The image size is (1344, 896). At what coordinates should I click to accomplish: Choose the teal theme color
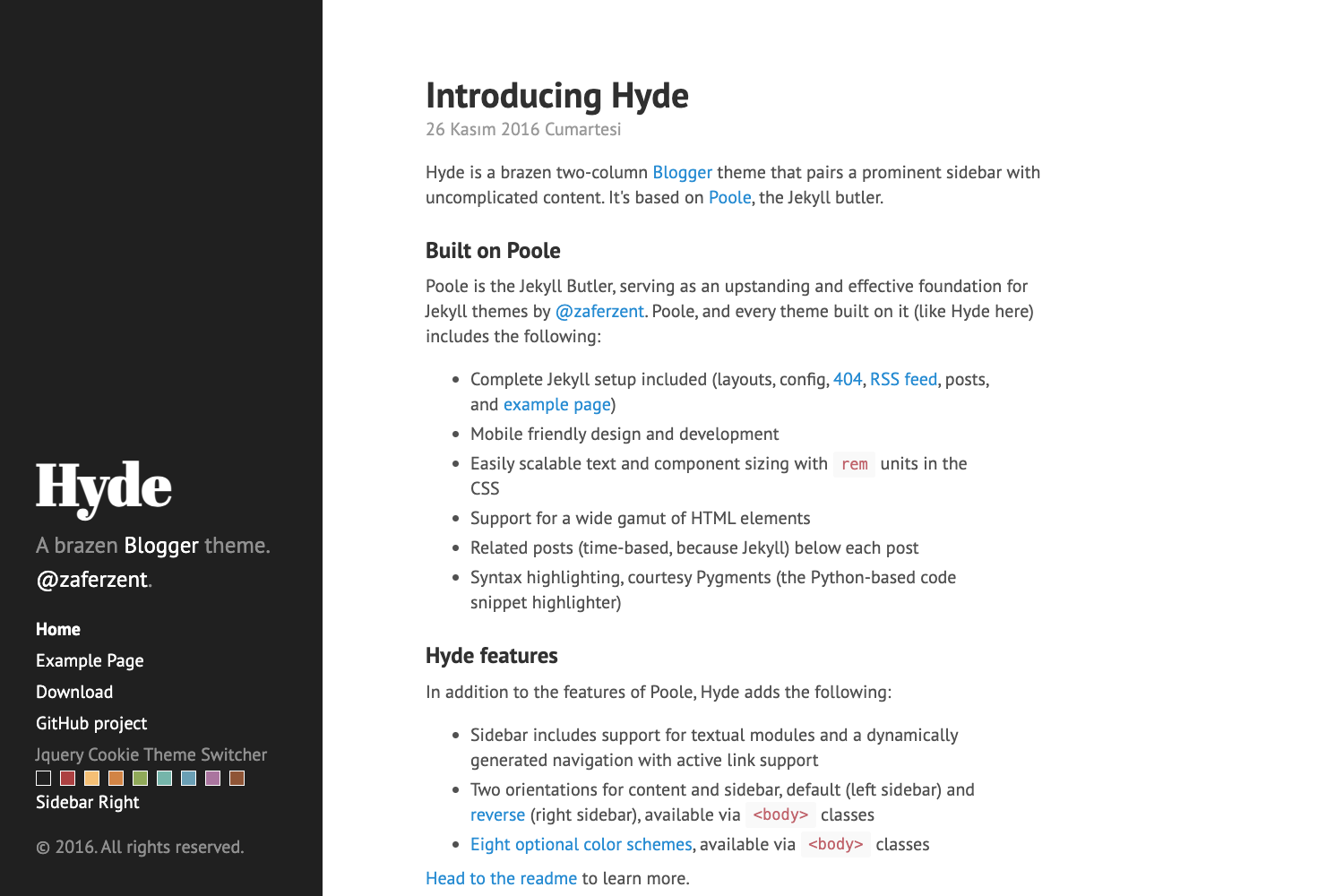(x=164, y=778)
